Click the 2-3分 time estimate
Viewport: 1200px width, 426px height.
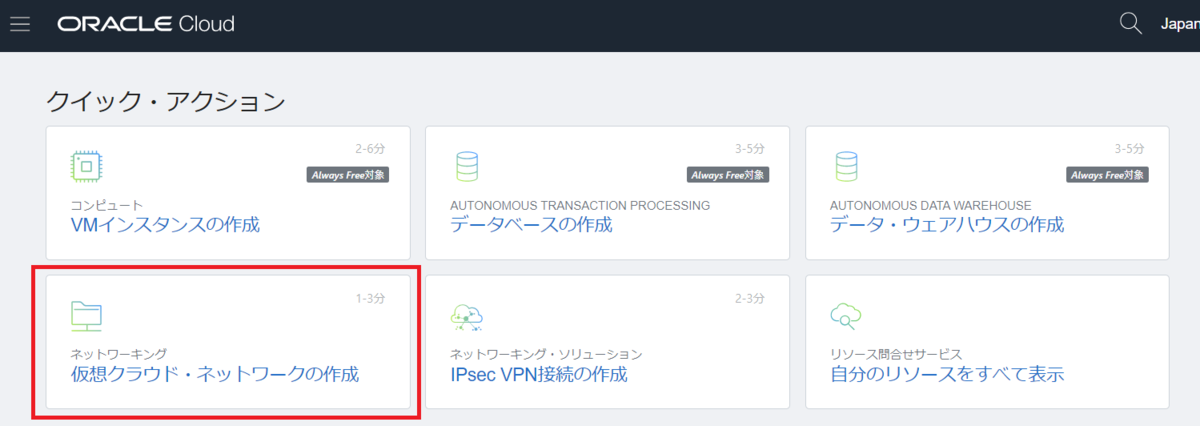(x=751, y=298)
